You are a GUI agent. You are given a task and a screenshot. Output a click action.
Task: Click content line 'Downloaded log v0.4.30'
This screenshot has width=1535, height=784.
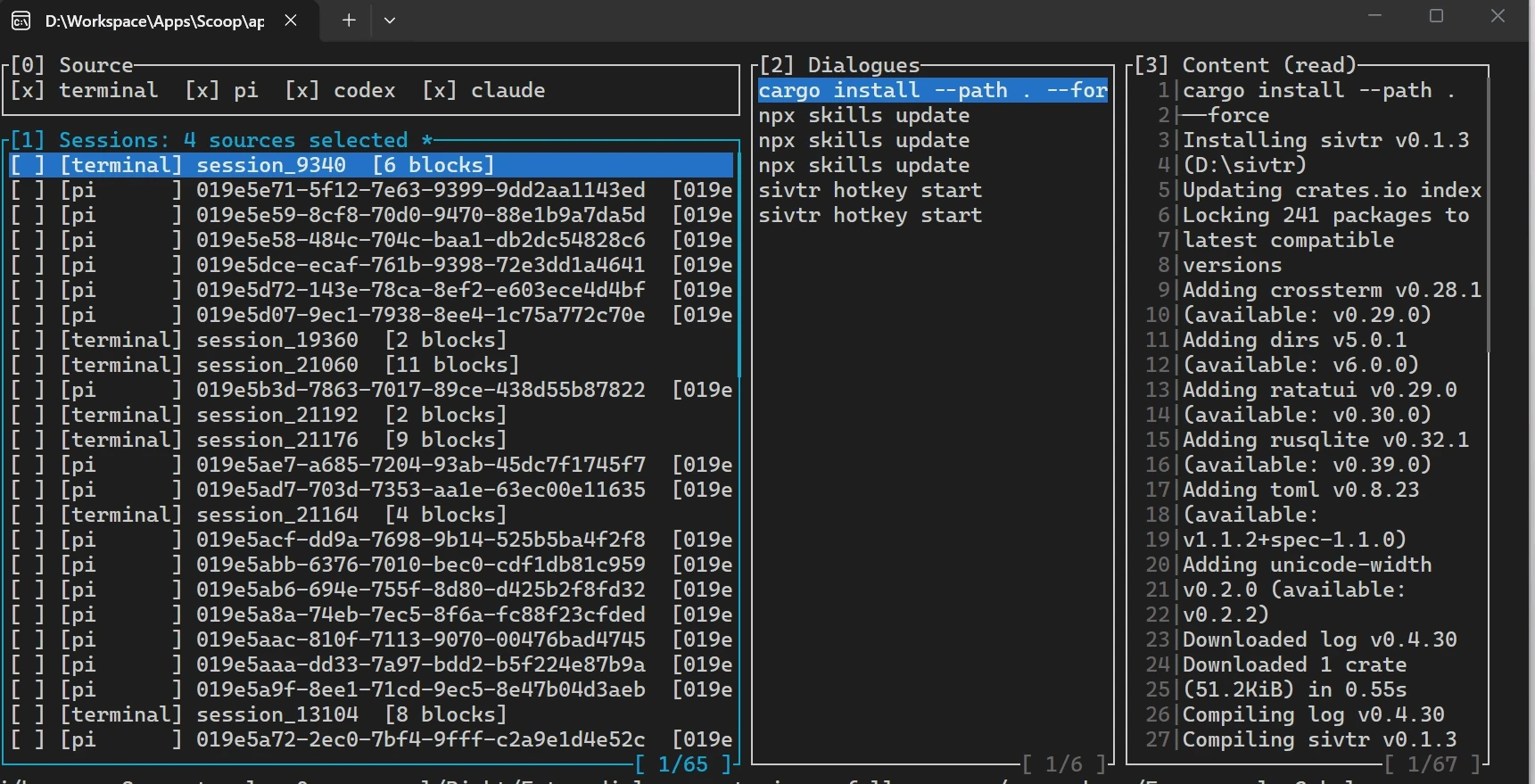point(1319,640)
